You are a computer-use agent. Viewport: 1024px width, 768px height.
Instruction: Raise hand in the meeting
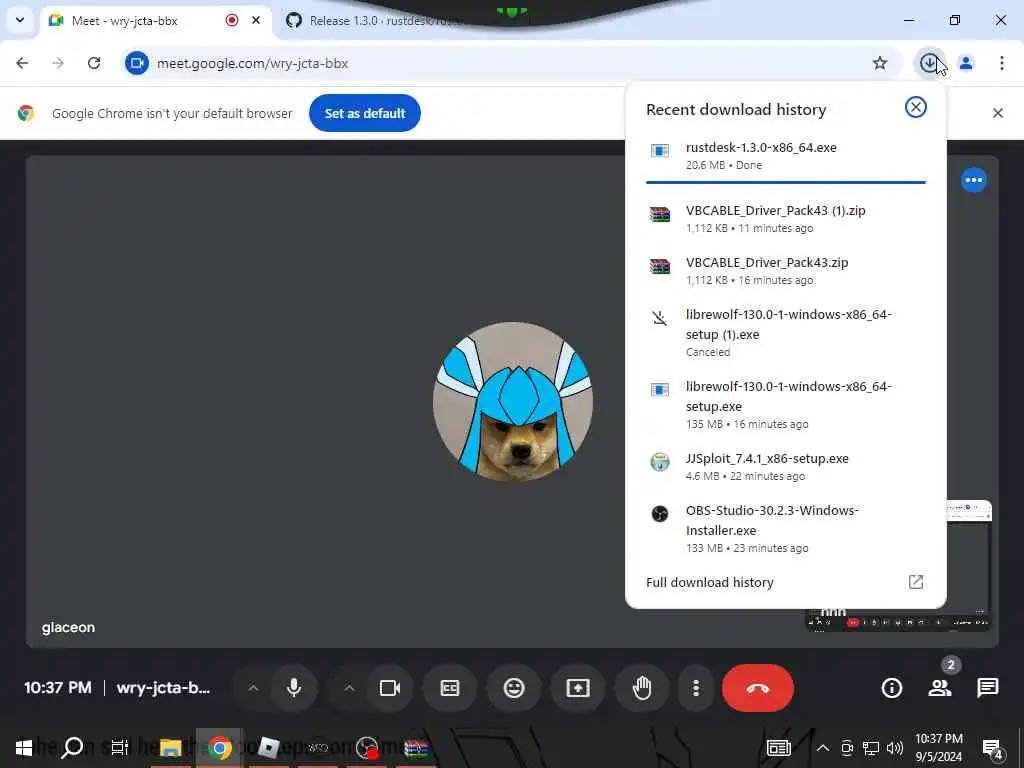coord(642,688)
